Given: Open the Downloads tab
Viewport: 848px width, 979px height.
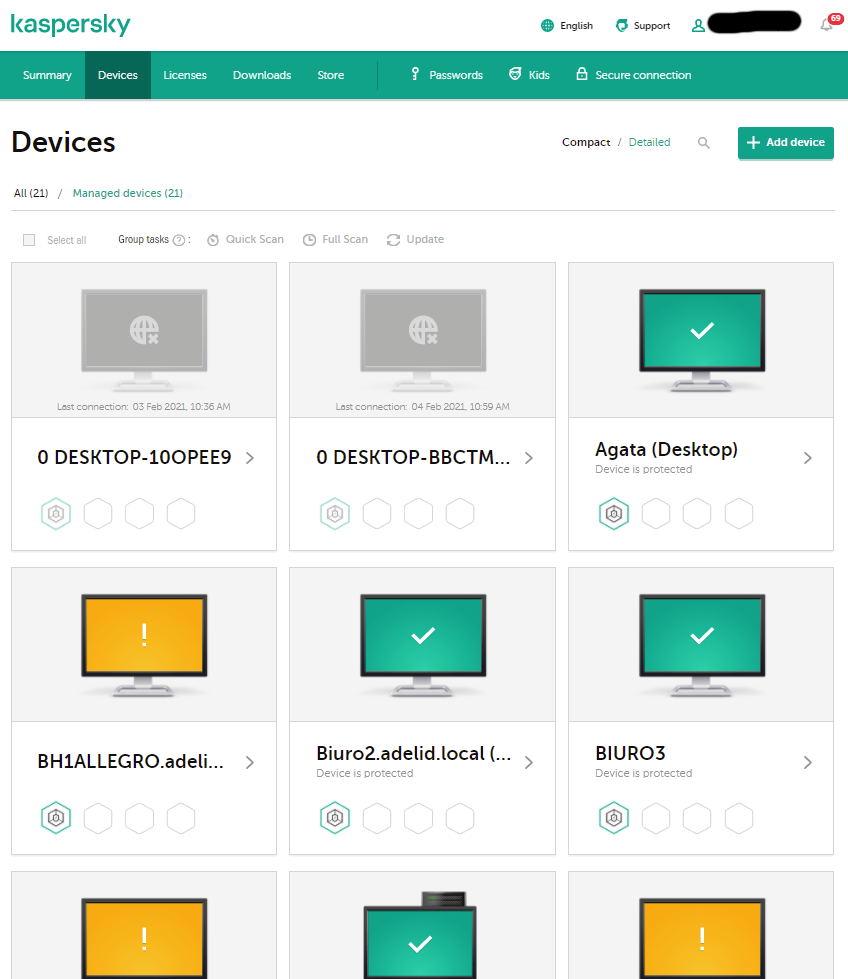Looking at the screenshot, I should [262, 75].
